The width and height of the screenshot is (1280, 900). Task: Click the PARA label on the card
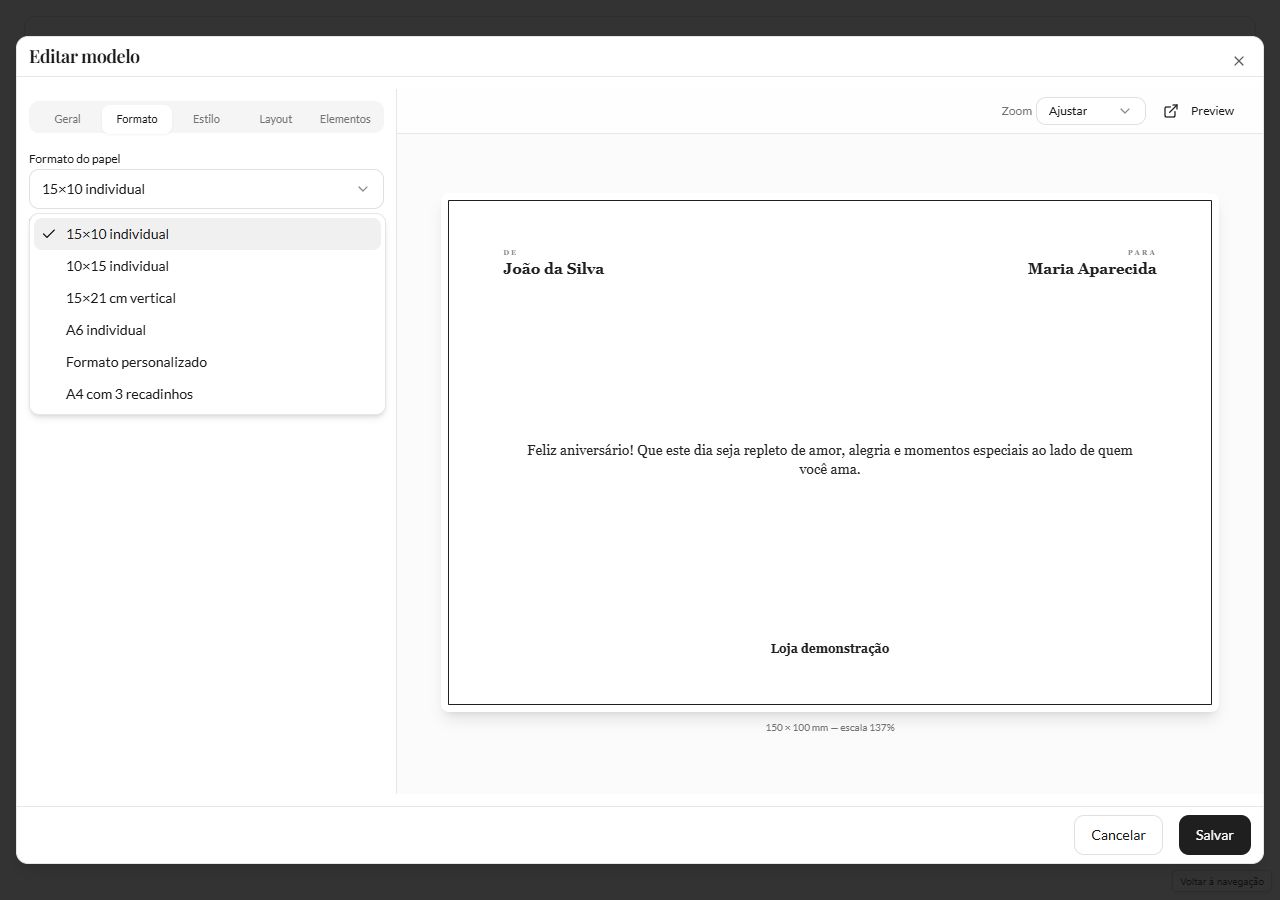(x=1142, y=253)
